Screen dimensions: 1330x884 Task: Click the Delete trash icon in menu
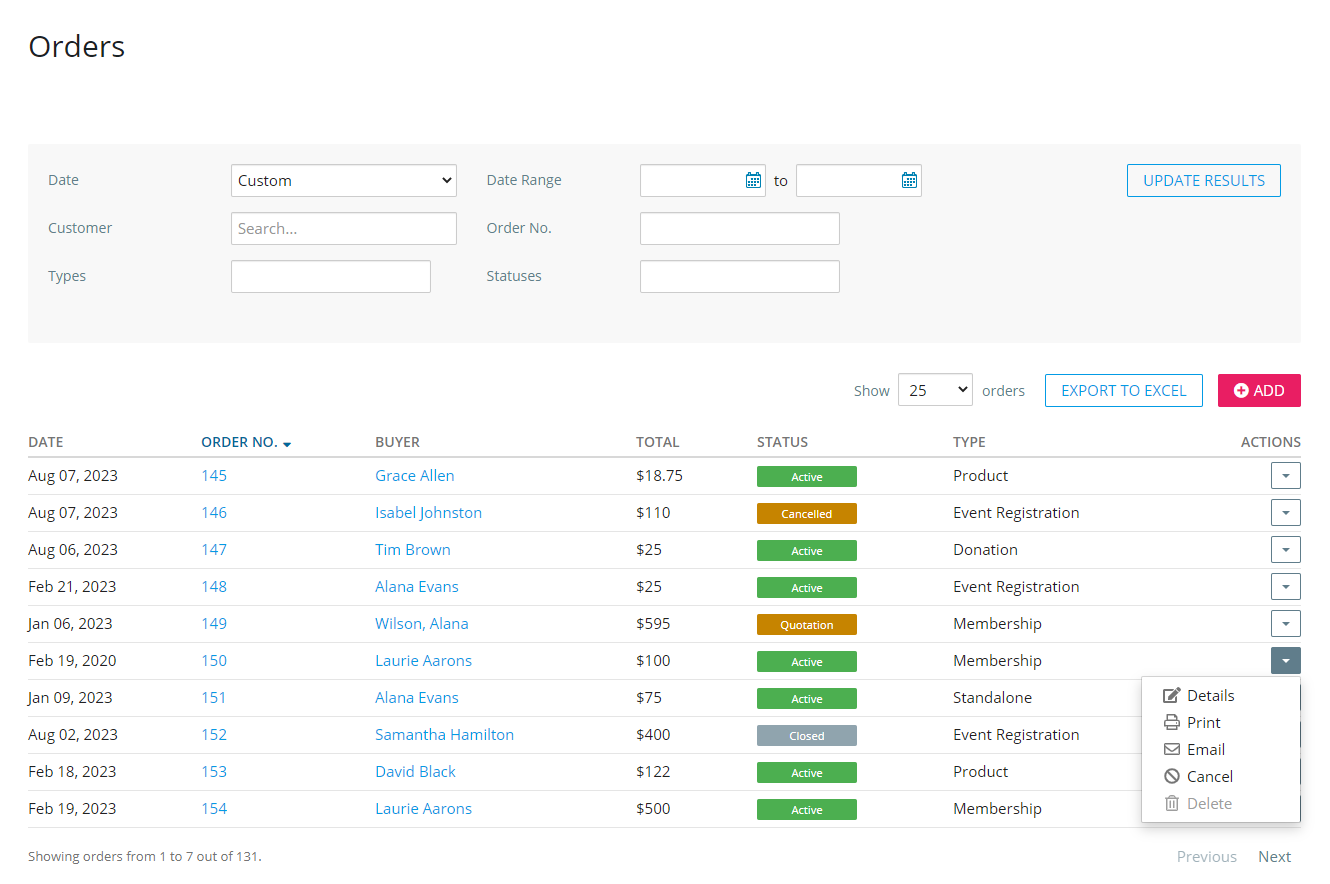click(1171, 804)
